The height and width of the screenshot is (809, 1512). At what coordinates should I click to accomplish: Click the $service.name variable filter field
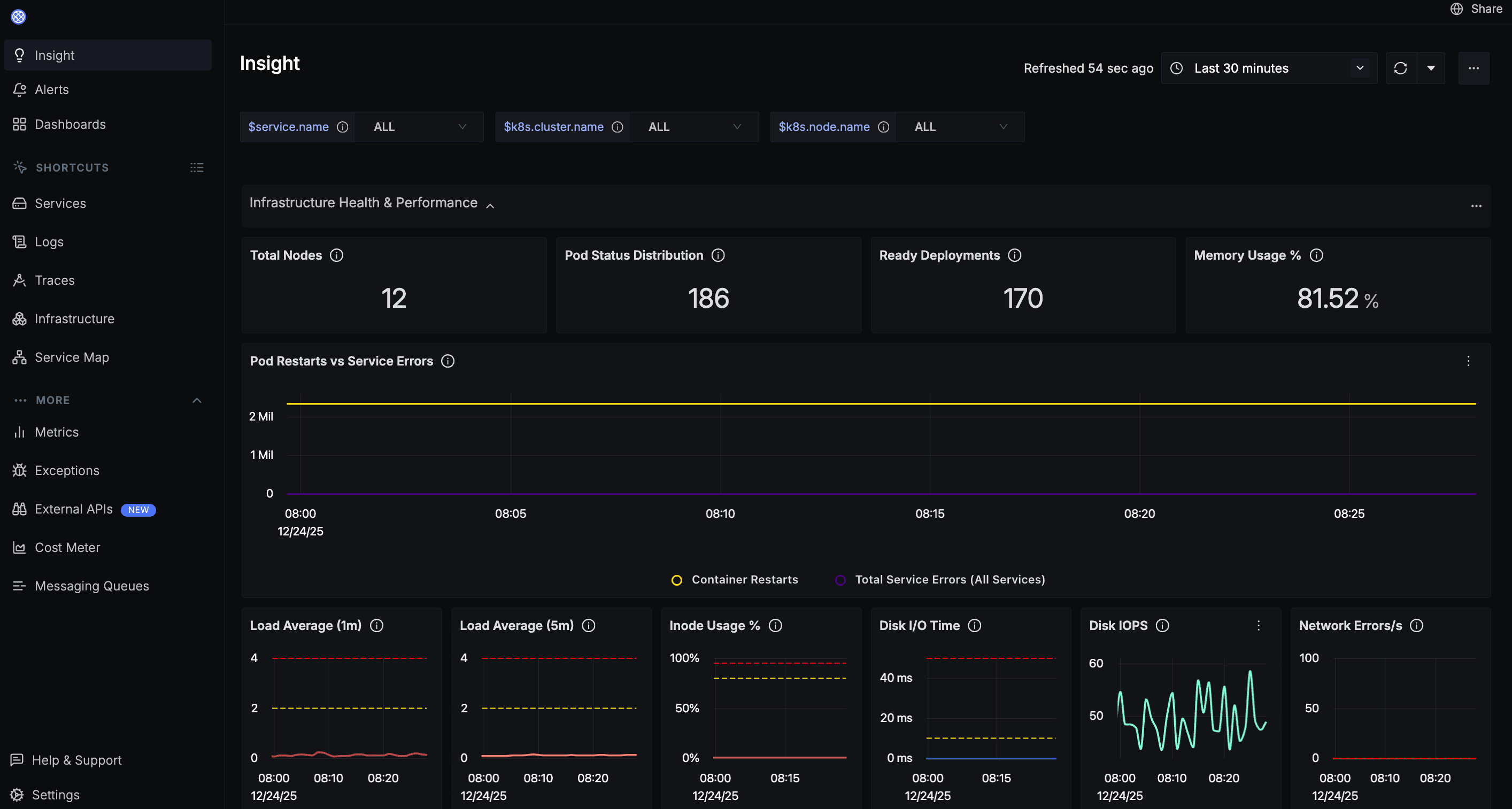pyautogui.click(x=288, y=127)
